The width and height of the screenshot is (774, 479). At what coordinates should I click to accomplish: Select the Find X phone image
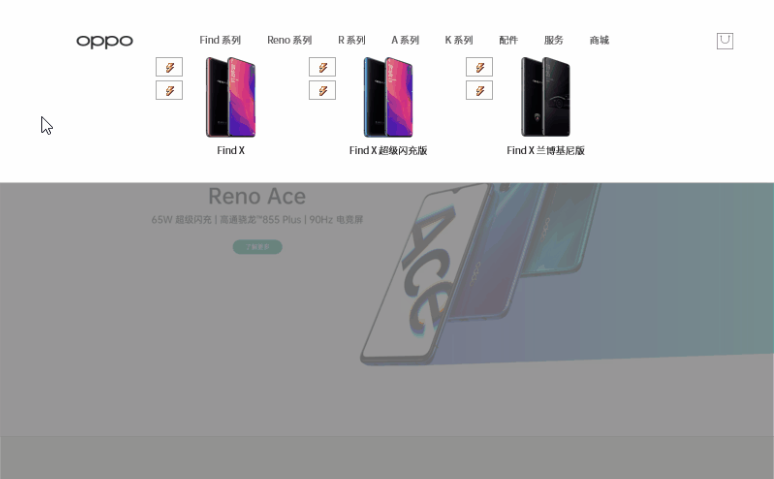pos(231,97)
